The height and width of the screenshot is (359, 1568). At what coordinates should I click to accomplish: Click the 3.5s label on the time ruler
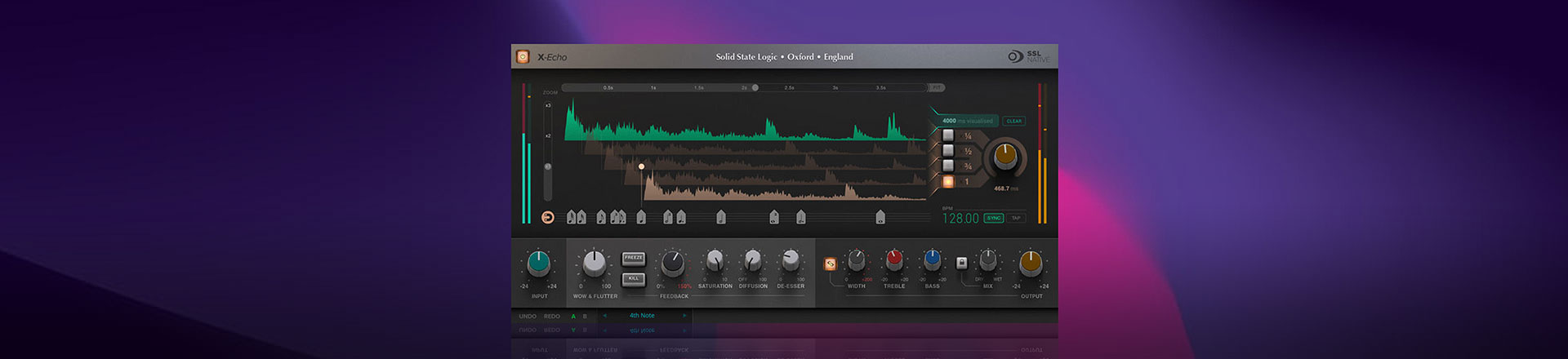[881, 87]
